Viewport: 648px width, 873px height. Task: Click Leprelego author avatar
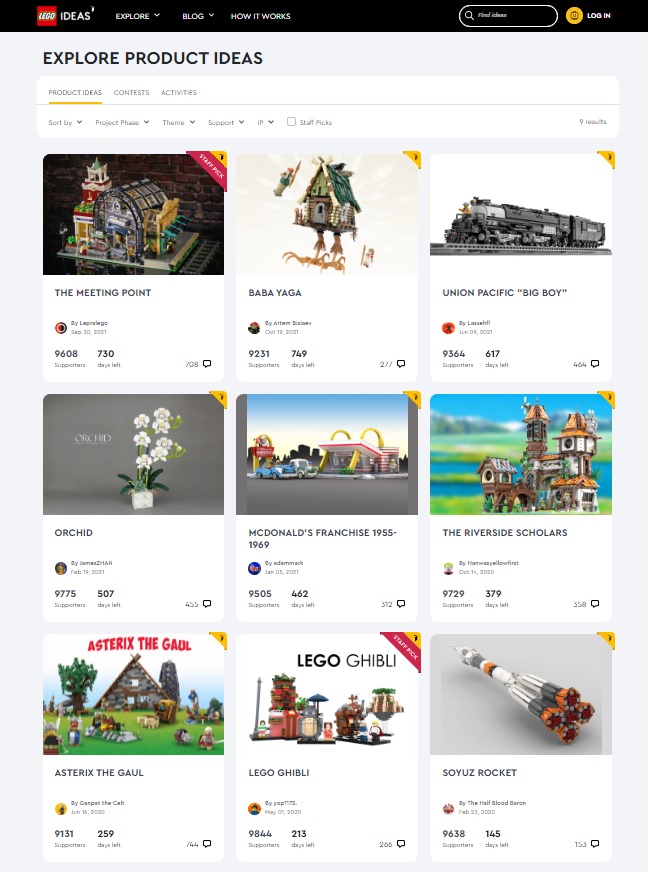click(61, 328)
